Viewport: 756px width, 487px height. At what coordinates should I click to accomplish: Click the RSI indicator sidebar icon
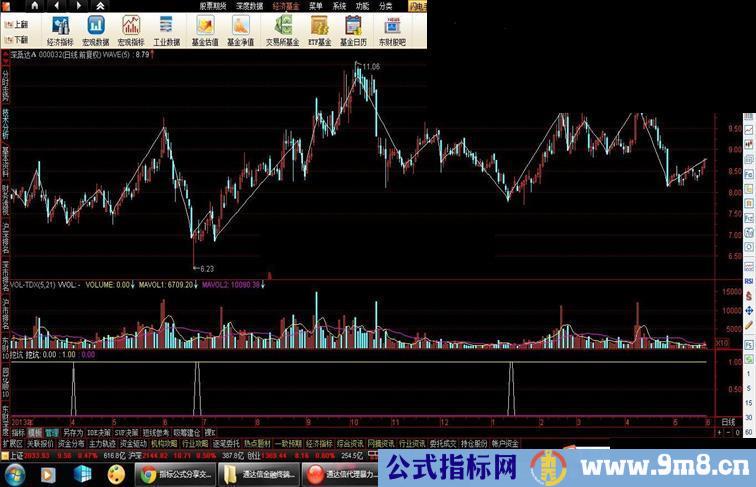click(x=748, y=282)
